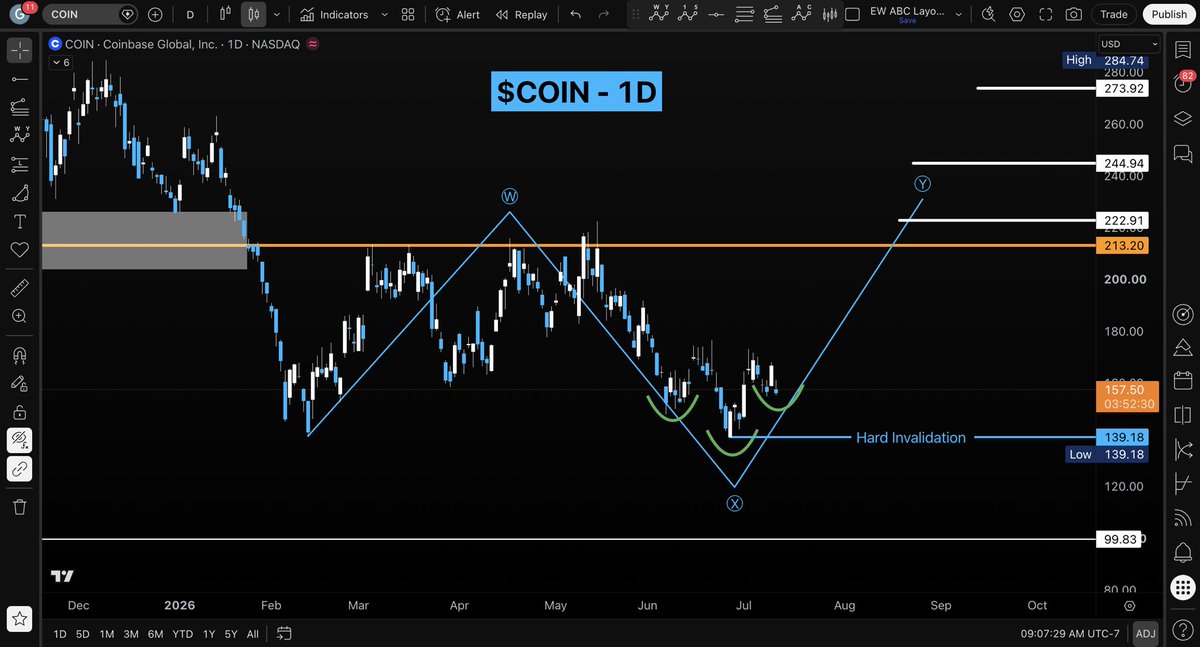
Task: Open timezone menu 09:07:29 AM UTC-7
Action: 1072,633
